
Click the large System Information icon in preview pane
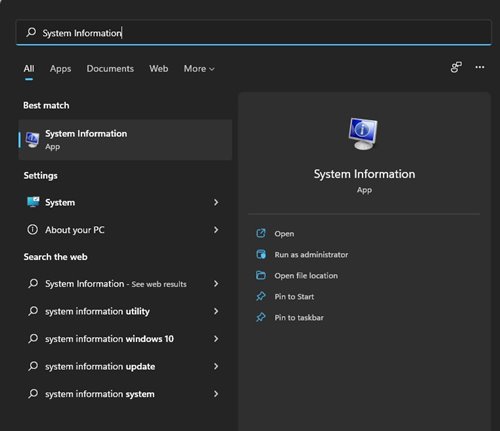tap(363, 134)
